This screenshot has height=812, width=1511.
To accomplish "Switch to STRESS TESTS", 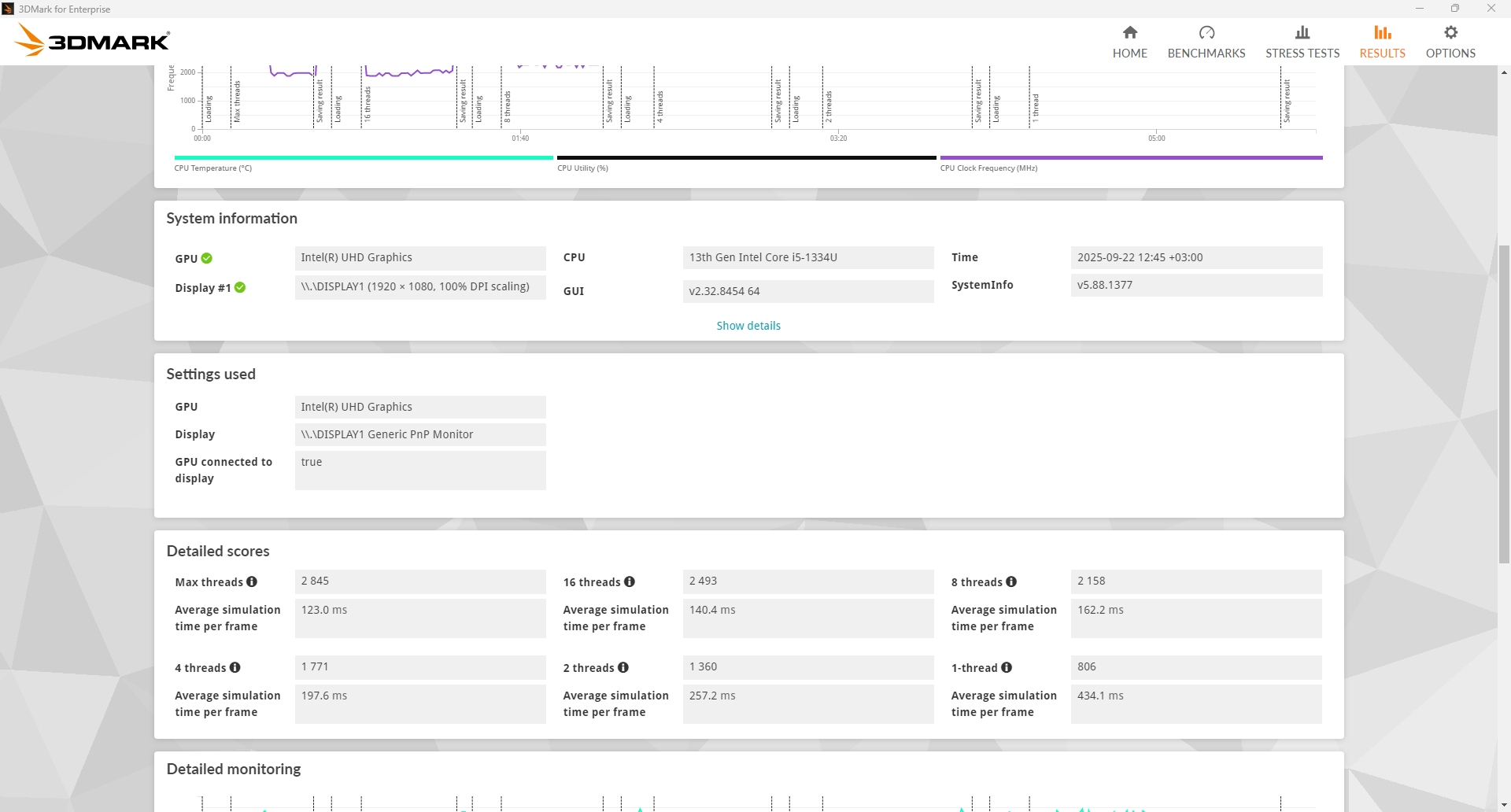I will tap(1302, 42).
